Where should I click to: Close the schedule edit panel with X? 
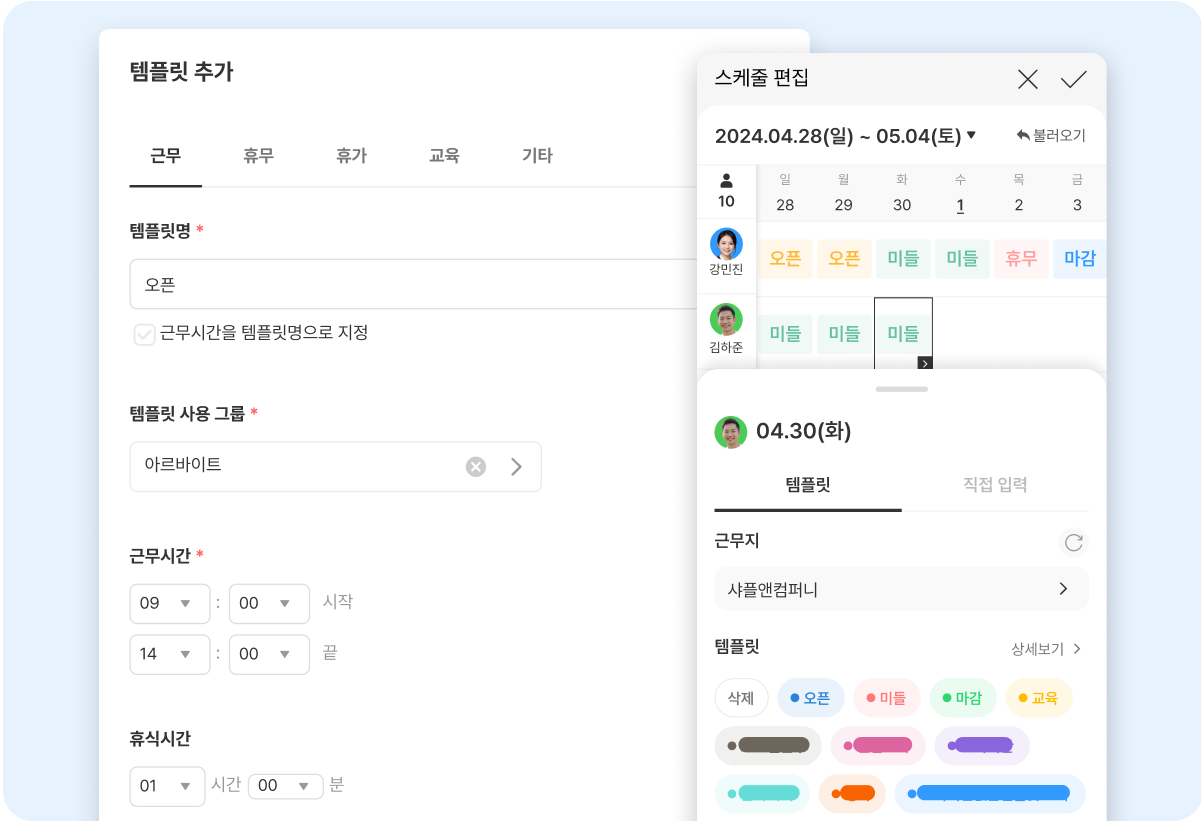click(x=1027, y=80)
